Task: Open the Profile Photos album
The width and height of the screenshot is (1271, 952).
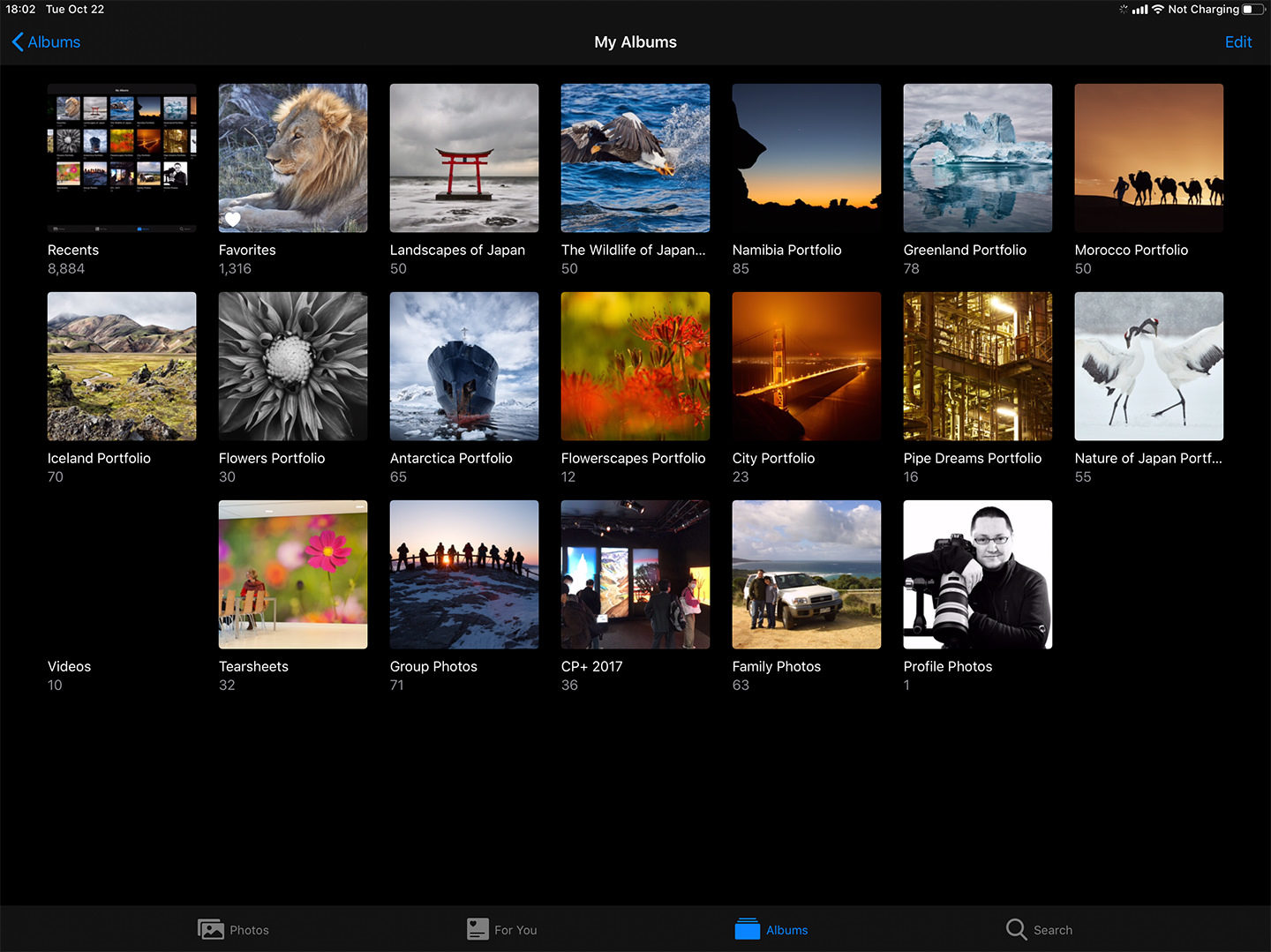Action: 978,574
